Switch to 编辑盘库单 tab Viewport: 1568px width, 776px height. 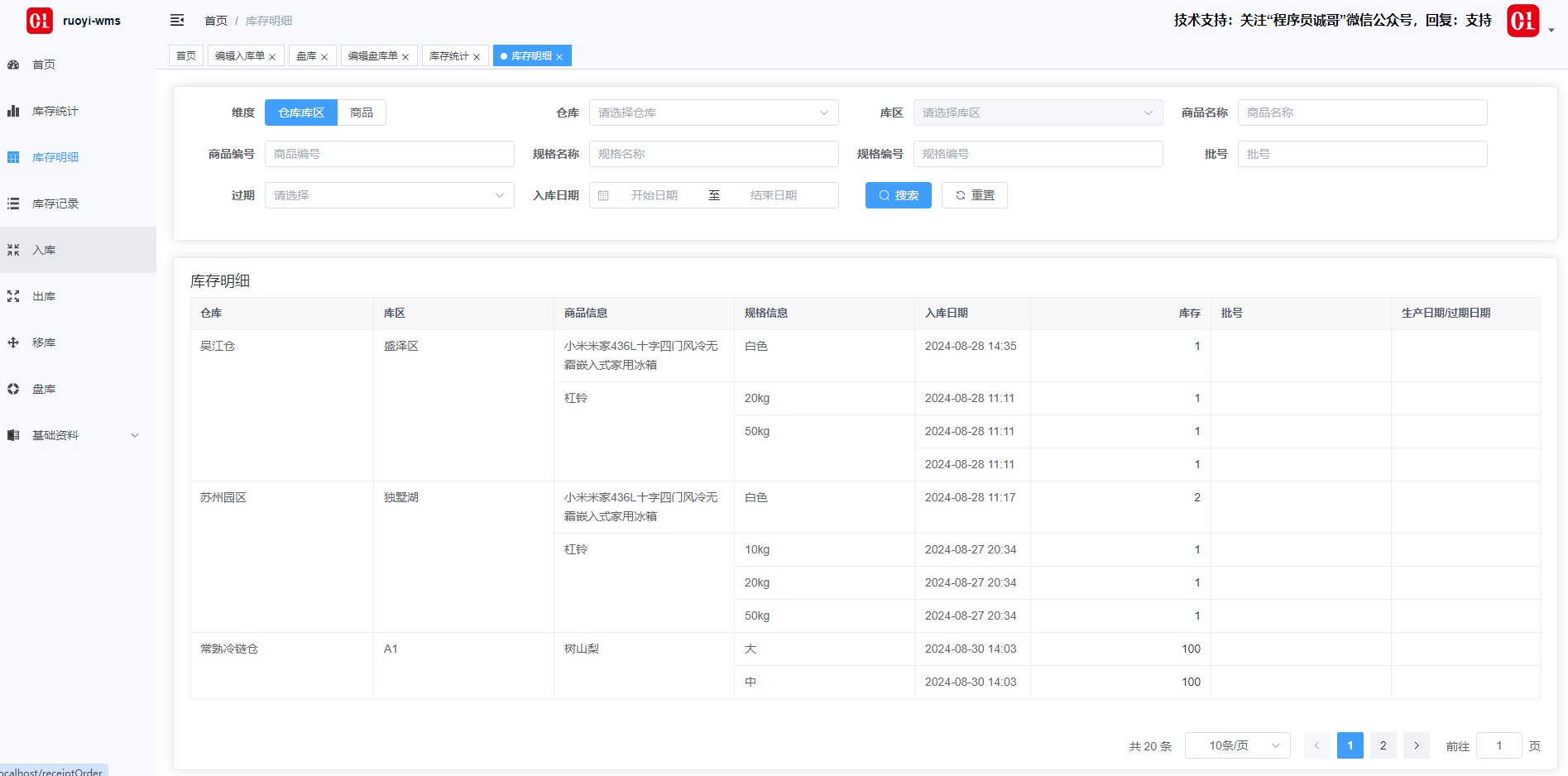point(373,55)
